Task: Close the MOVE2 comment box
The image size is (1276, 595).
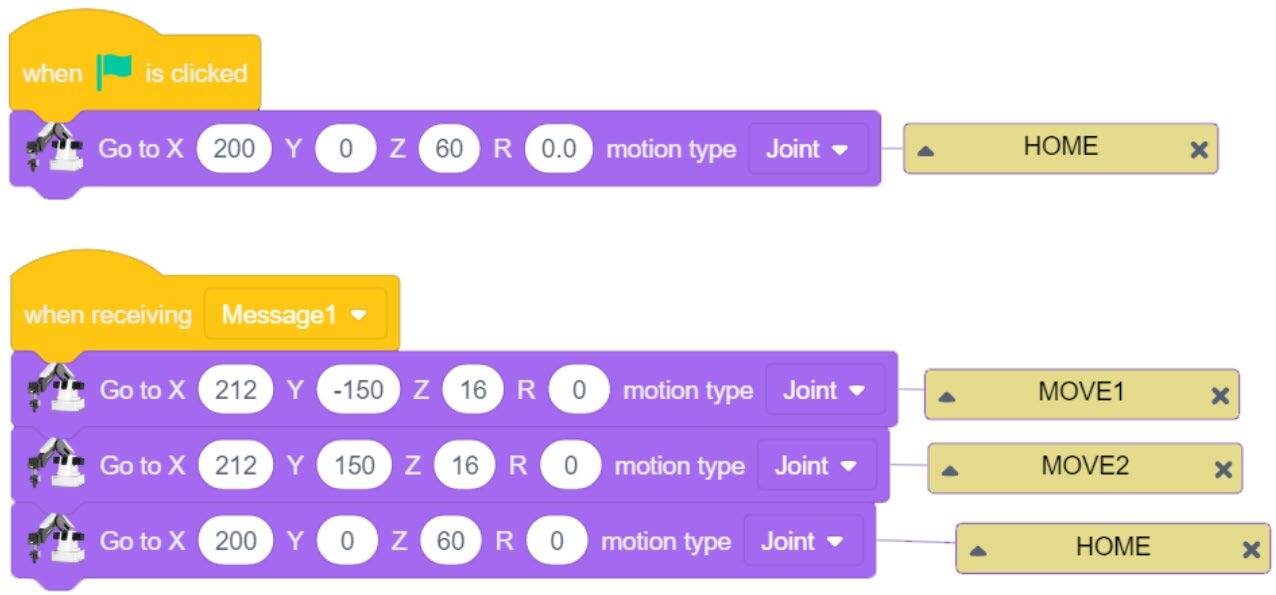Action: pyautogui.click(x=1222, y=470)
